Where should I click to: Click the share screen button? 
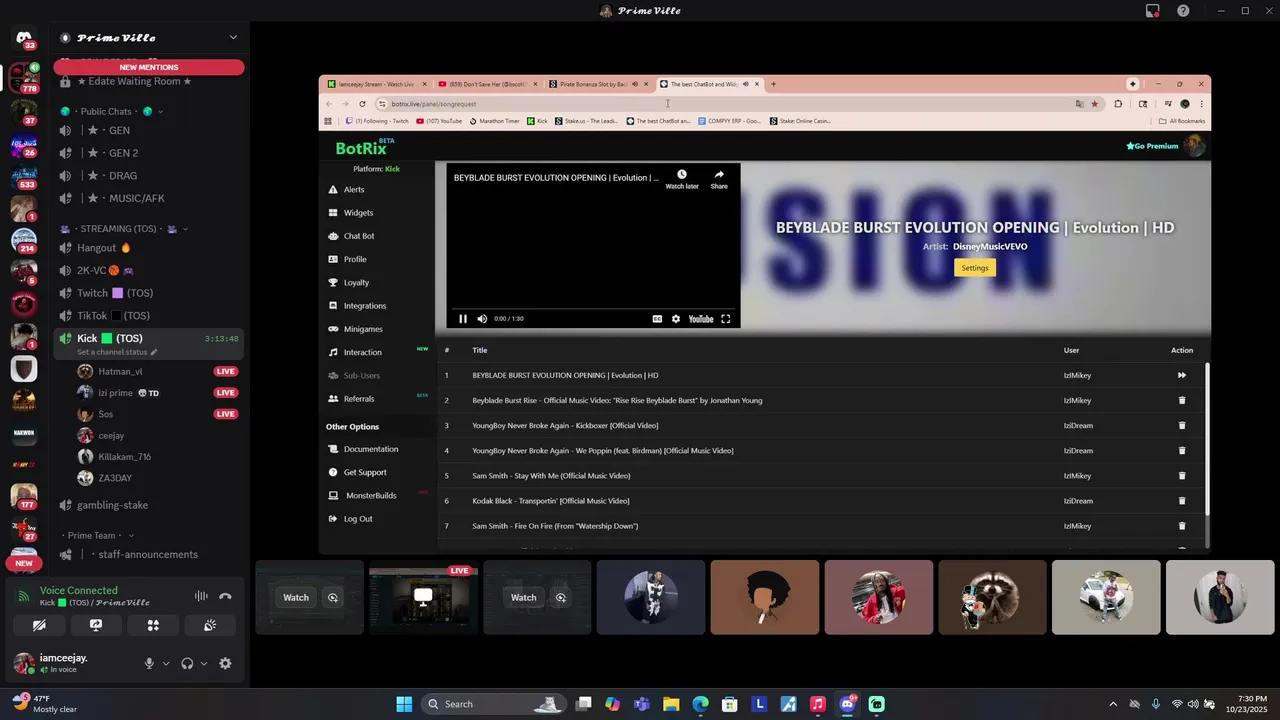(x=96, y=625)
